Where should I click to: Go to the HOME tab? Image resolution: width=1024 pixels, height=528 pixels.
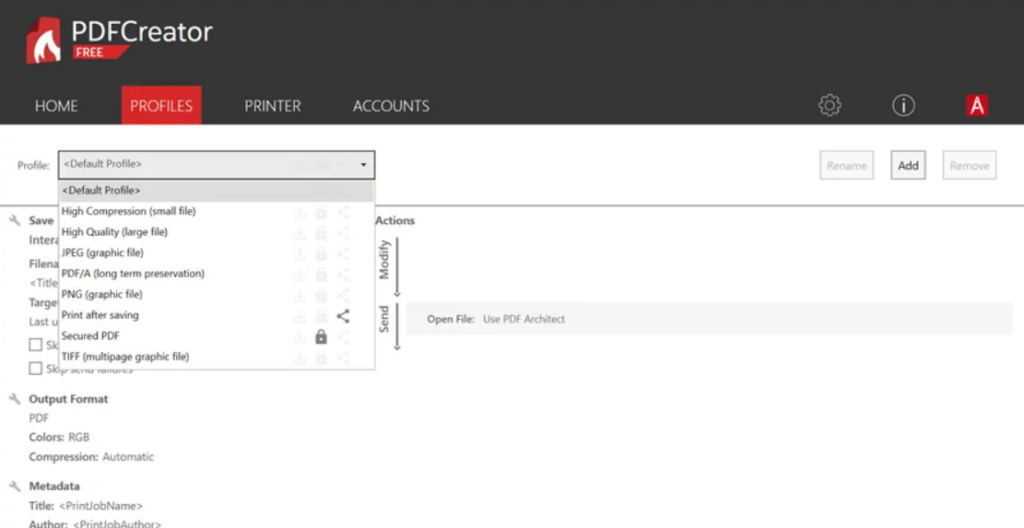coord(56,106)
